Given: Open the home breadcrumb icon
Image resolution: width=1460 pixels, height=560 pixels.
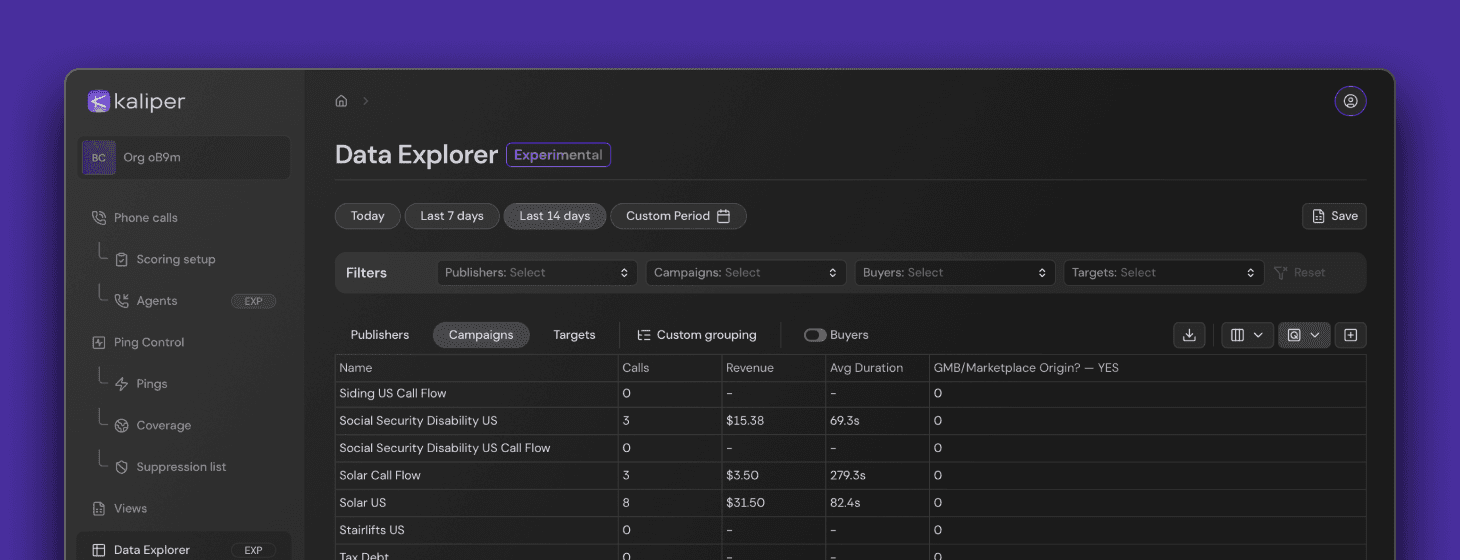Looking at the screenshot, I should click(x=341, y=101).
